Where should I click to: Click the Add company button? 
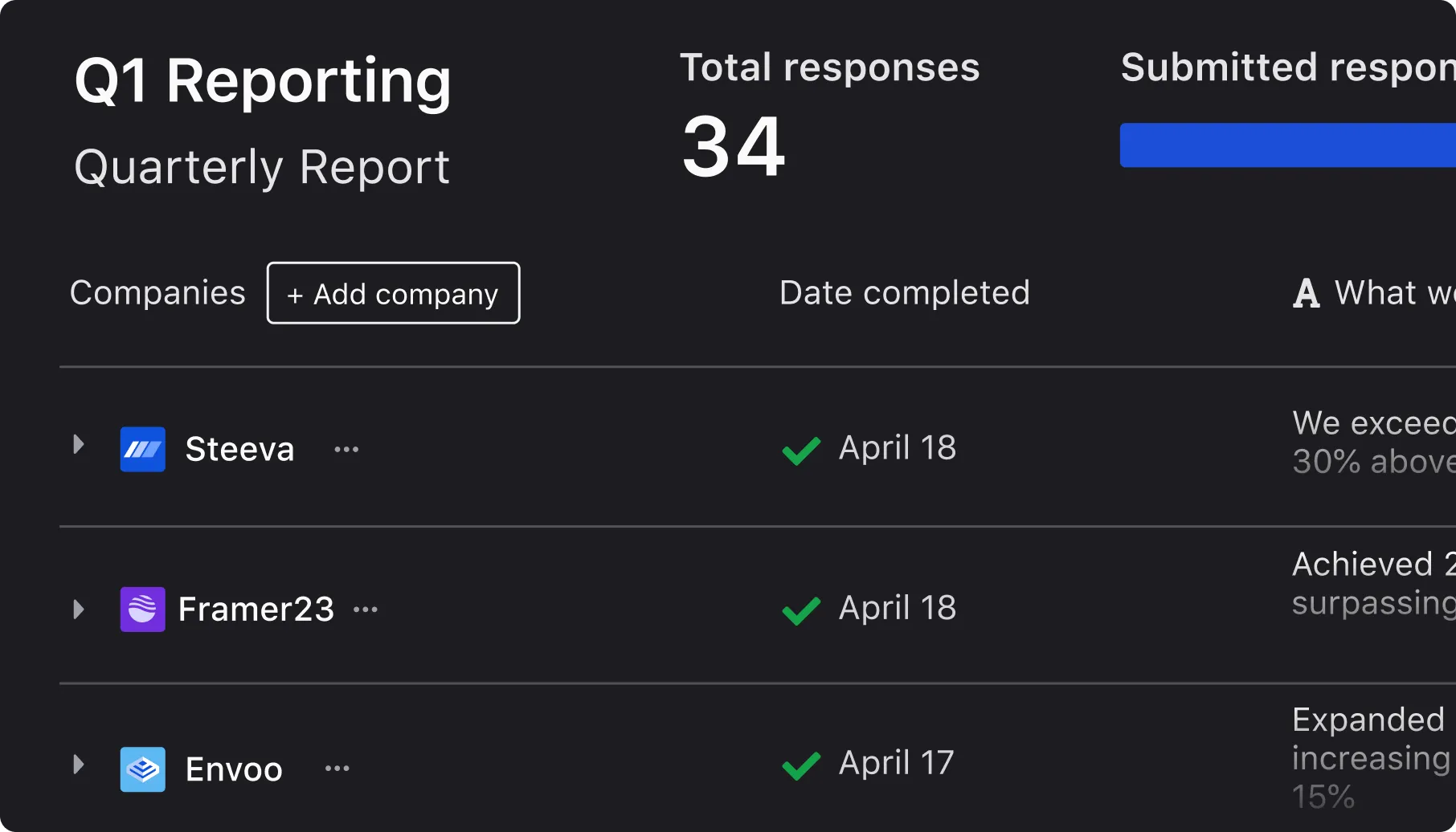pos(393,293)
